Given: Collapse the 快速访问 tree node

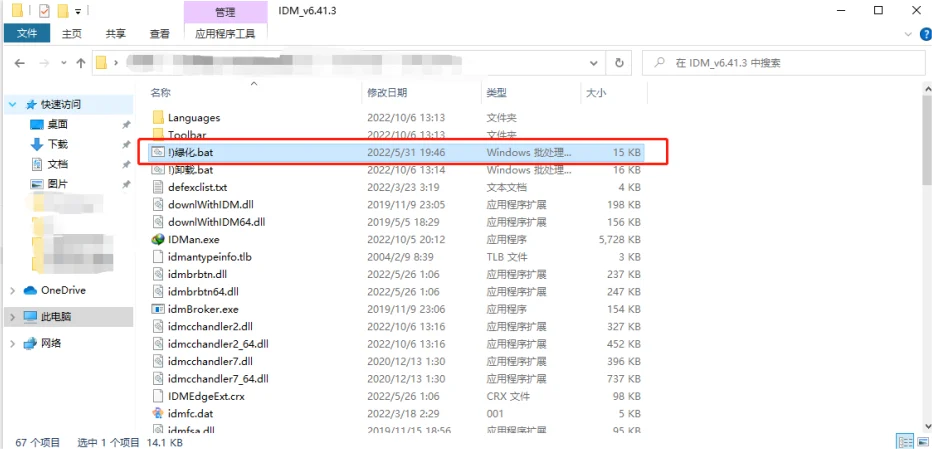Looking at the screenshot, I should [x=12, y=105].
